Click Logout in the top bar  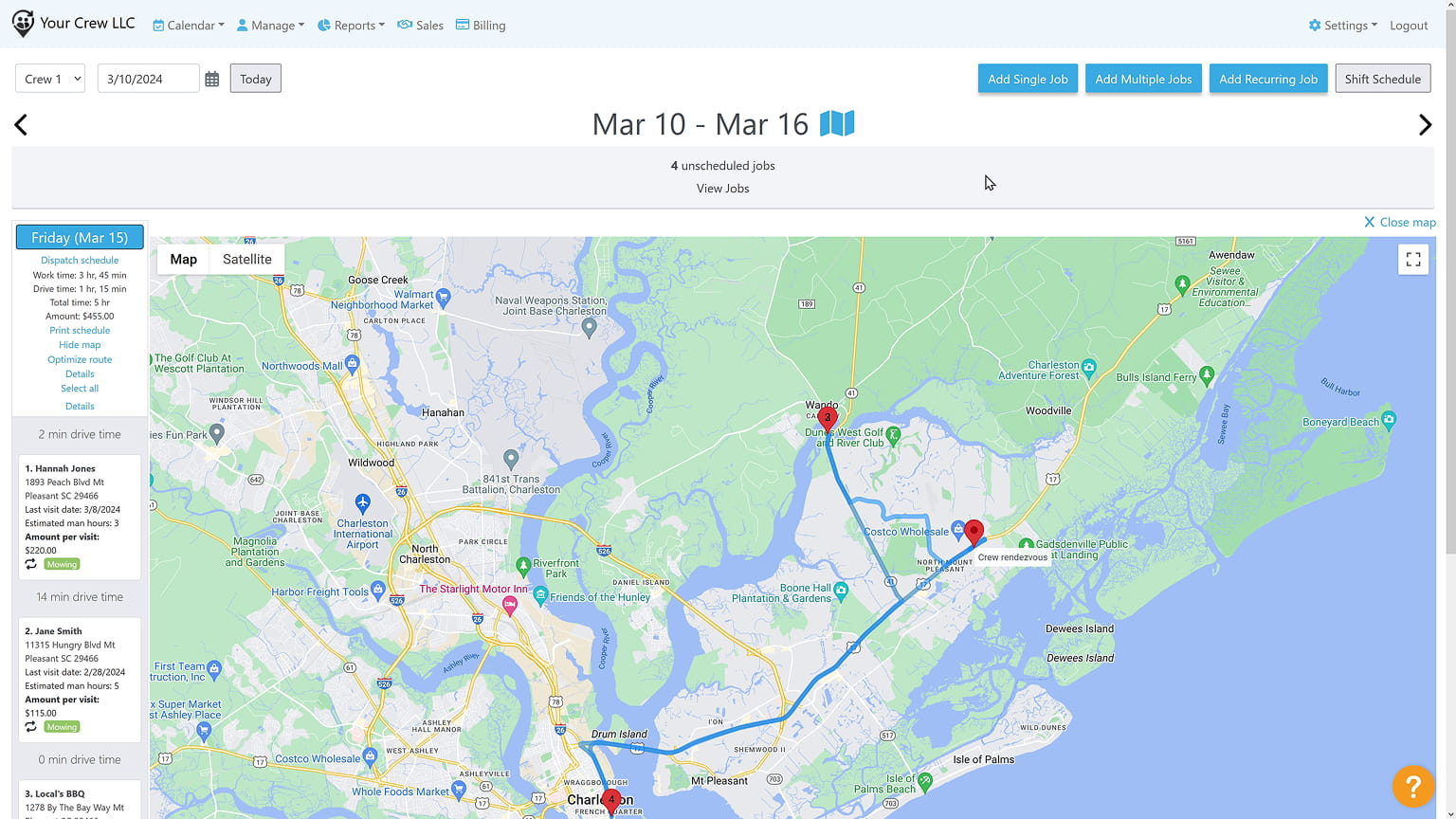pyautogui.click(x=1409, y=26)
